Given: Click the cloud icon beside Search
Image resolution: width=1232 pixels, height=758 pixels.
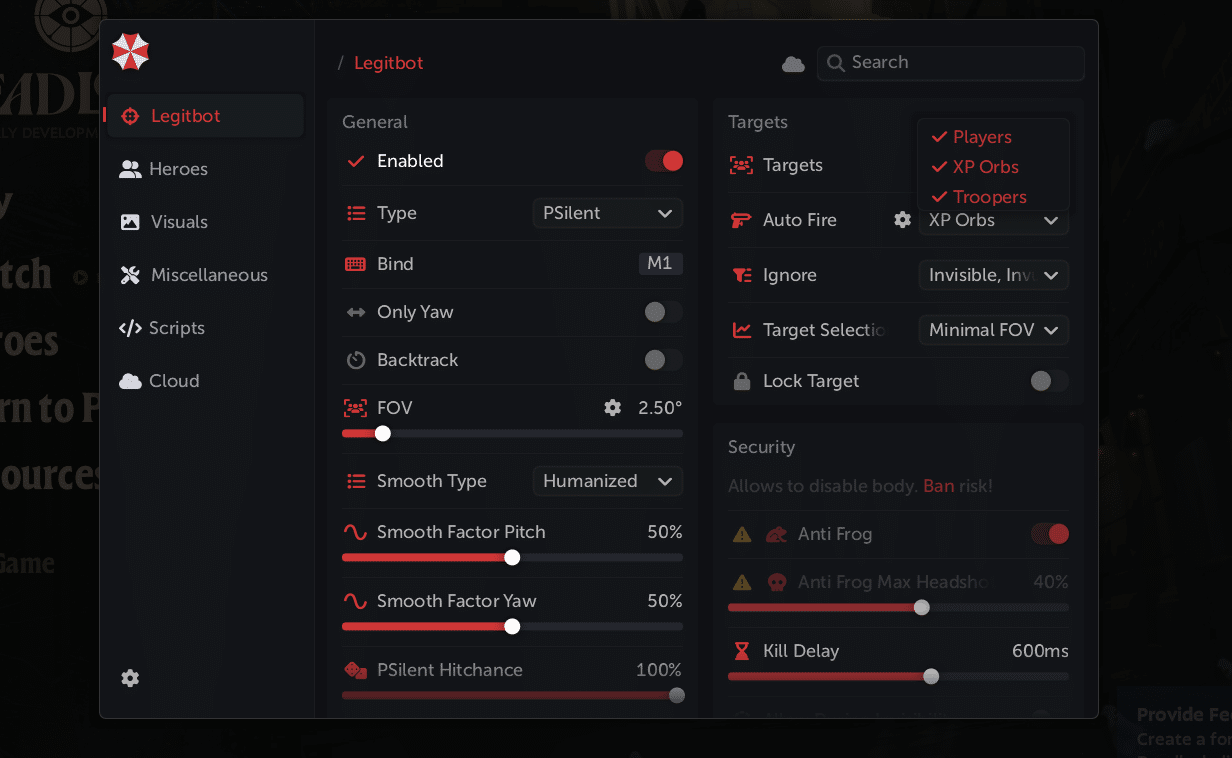Looking at the screenshot, I should (793, 64).
